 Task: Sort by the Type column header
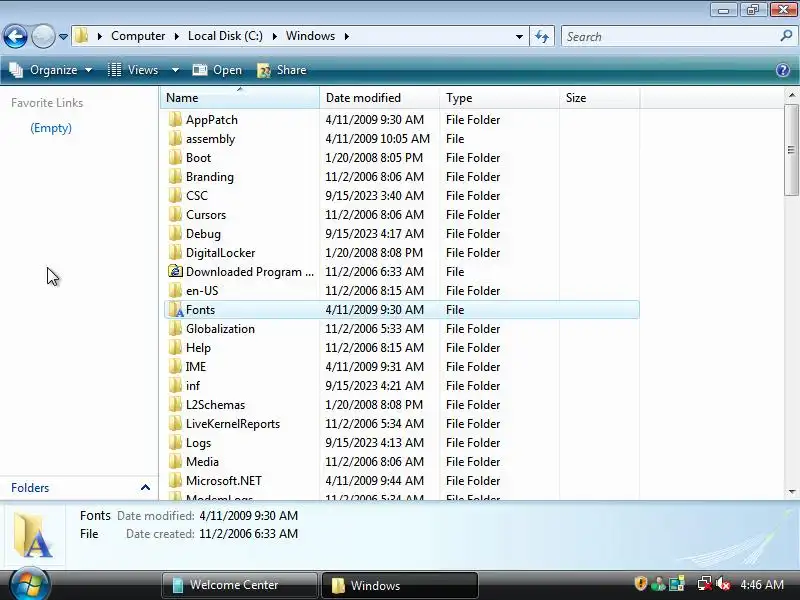point(499,97)
